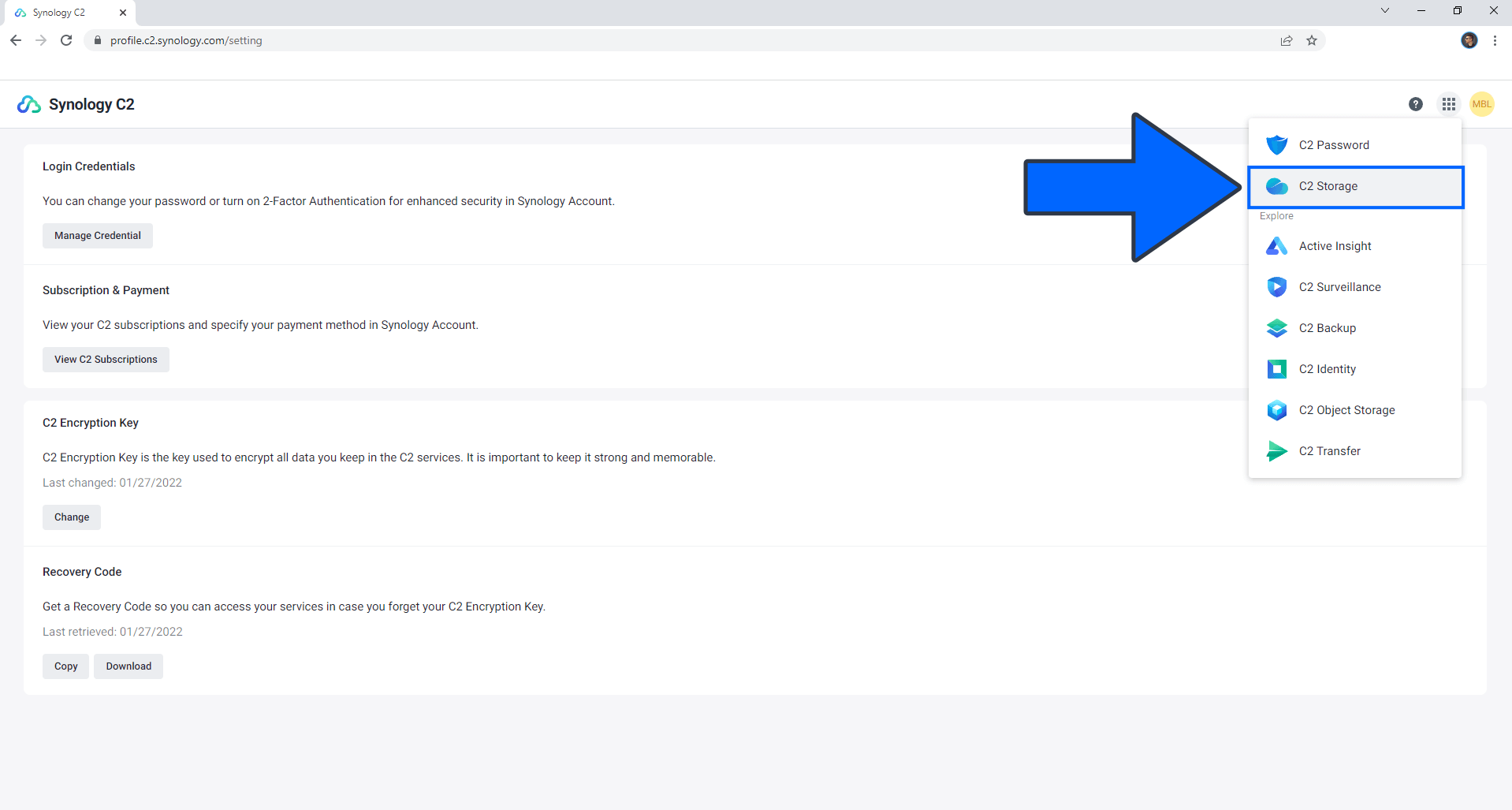Click View C2 Subscriptions button
Screen dimensions: 1512x810
[x=106, y=360]
